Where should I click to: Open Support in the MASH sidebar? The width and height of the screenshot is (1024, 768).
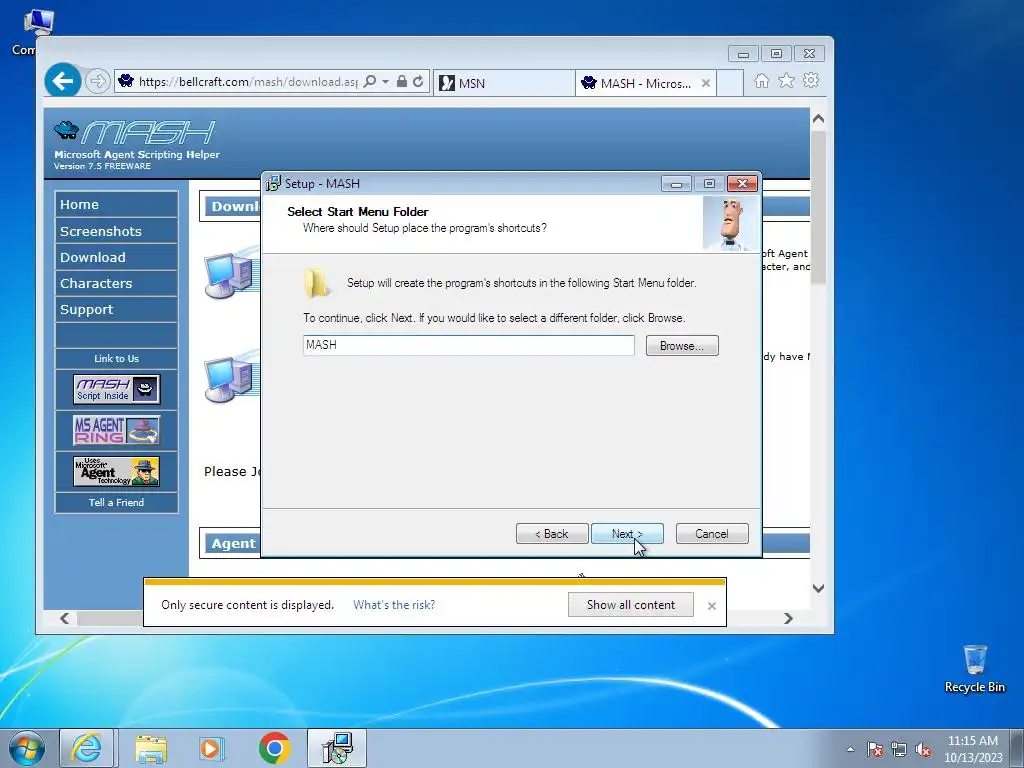click(x=116, y=310)
